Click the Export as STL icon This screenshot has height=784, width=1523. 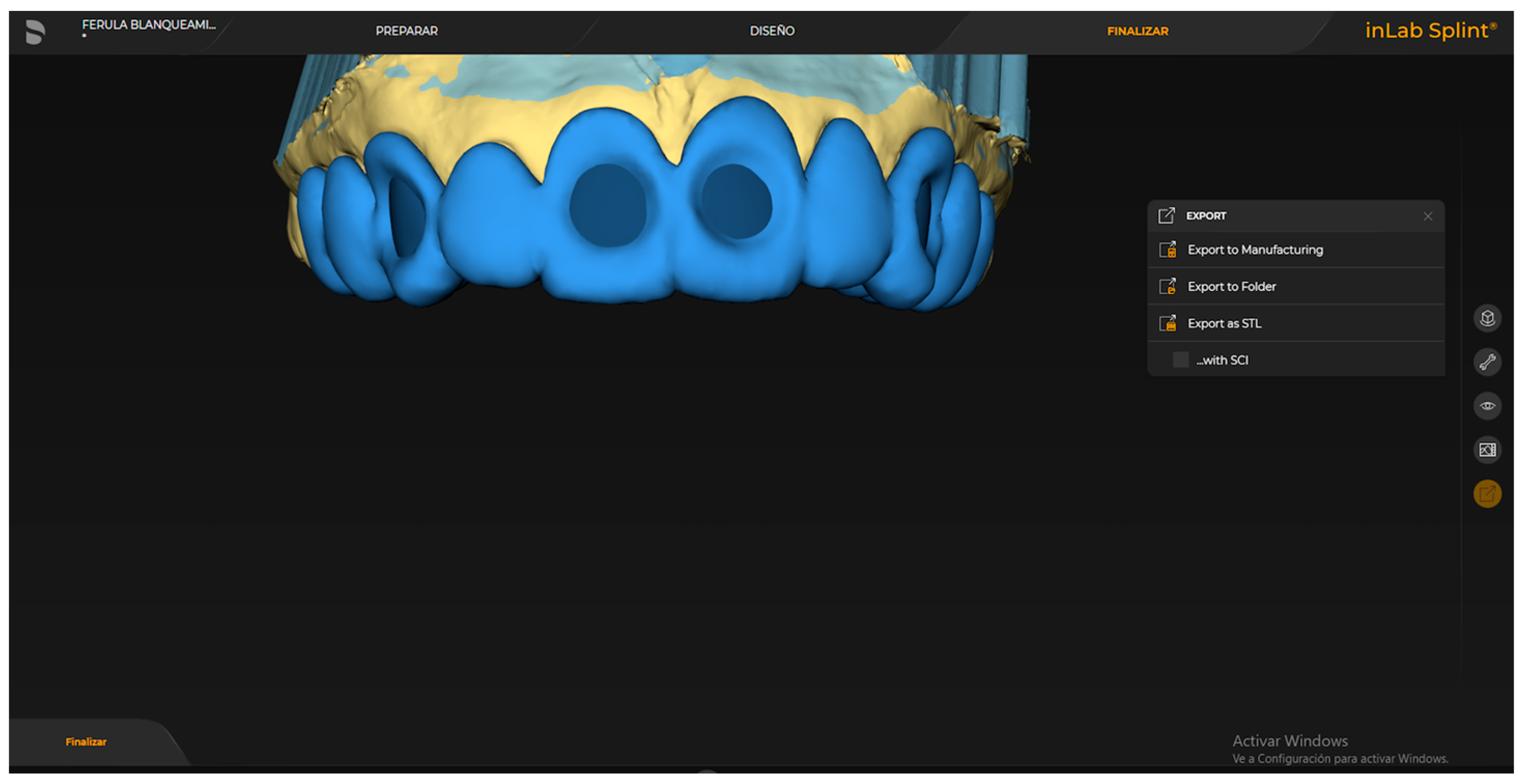pyautogui.click(x=1168, y=323)
